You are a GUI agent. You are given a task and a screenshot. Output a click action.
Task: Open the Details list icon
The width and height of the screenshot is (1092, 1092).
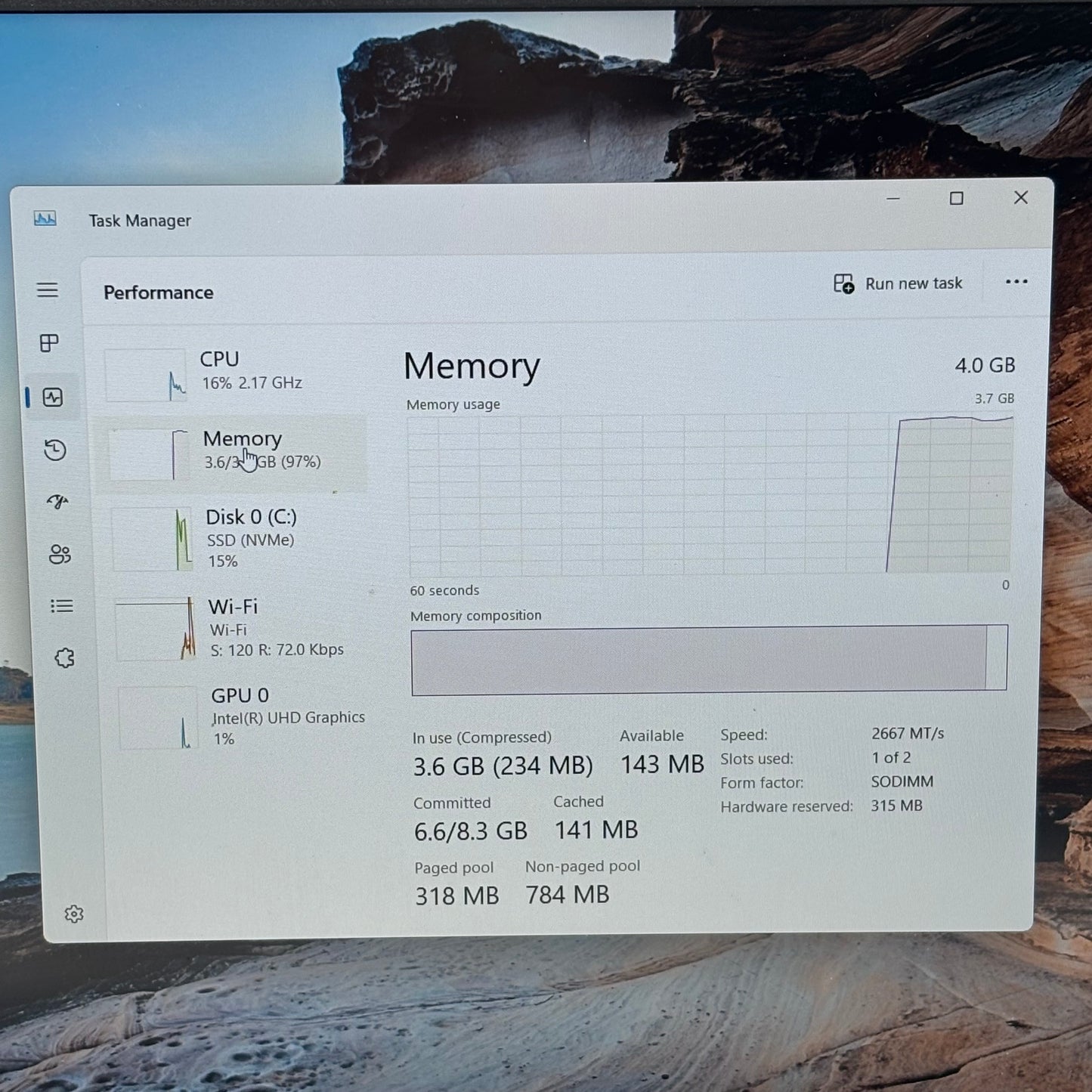pyautogui.click(x=62, y=606)
